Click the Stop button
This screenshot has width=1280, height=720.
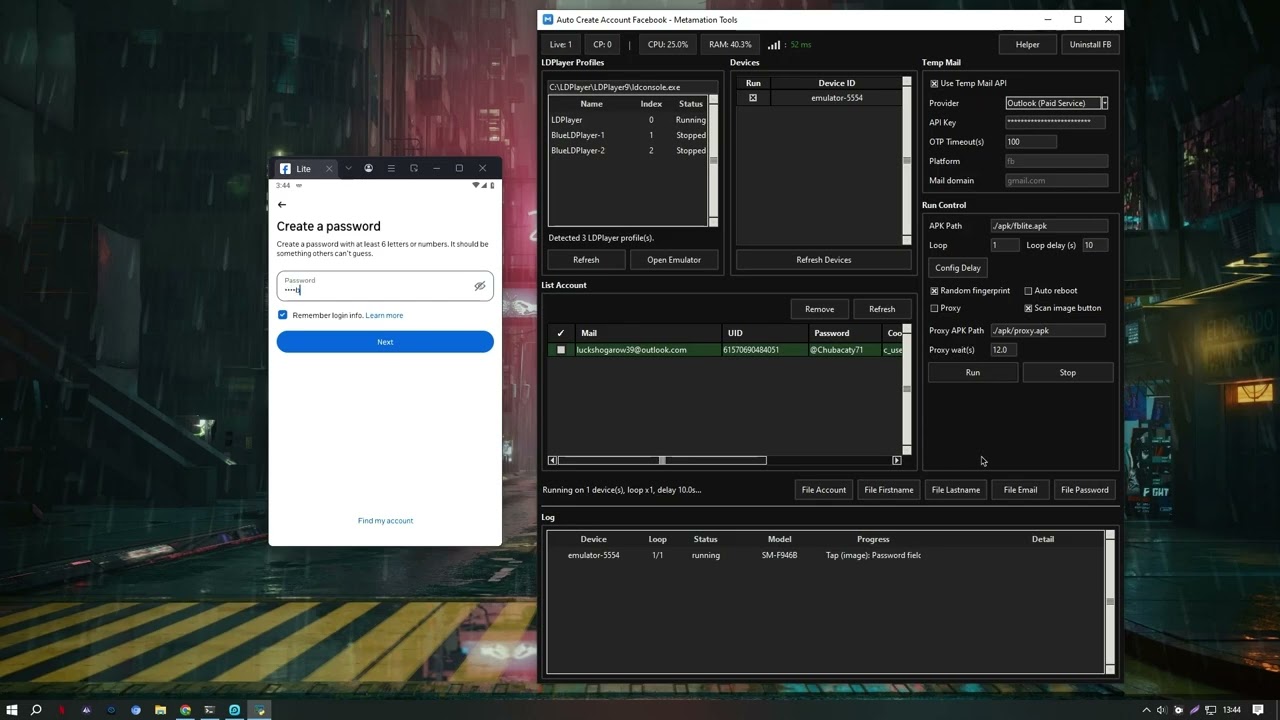(1067, 372)
